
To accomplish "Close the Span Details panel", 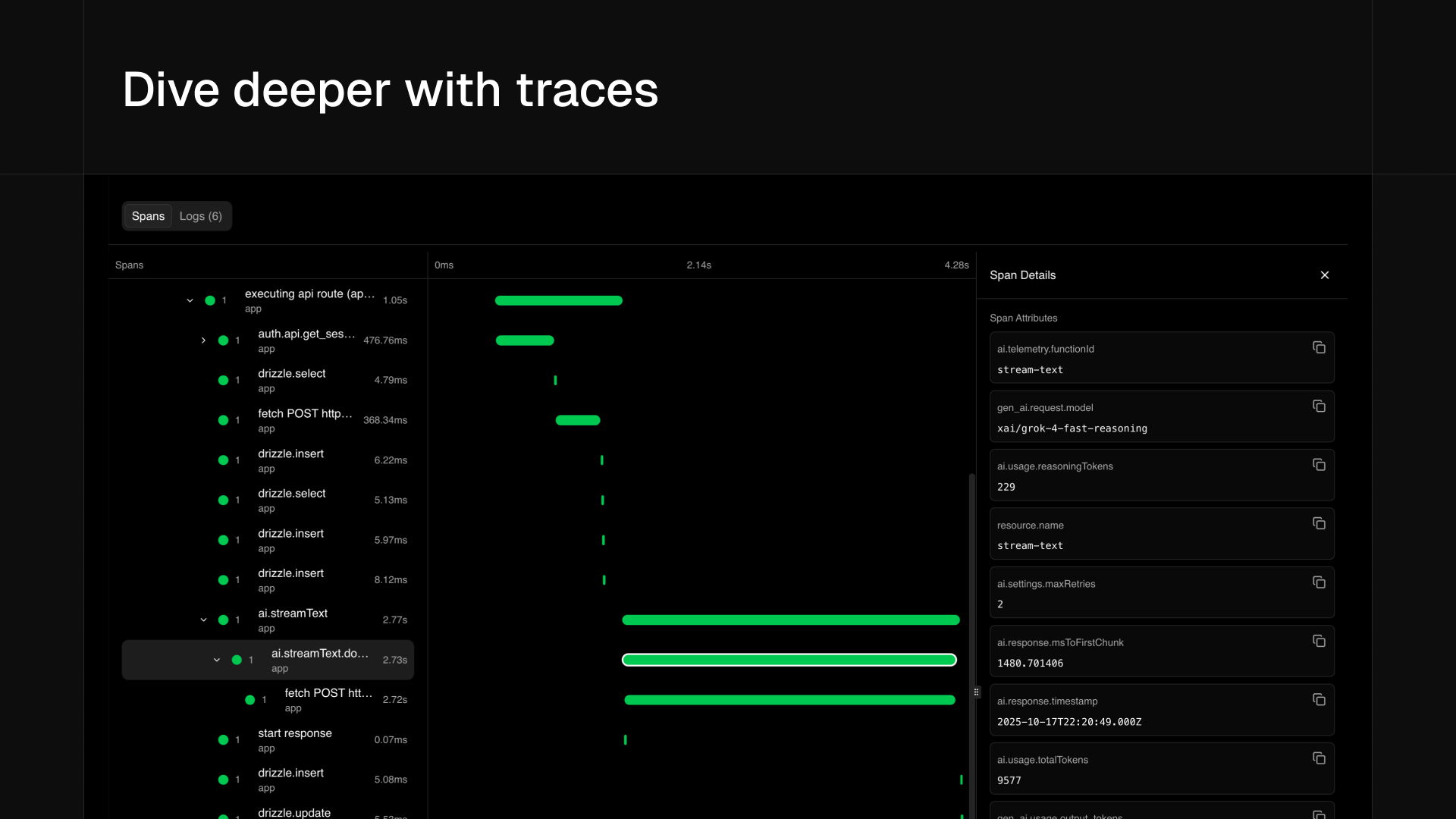I will [1324, 275].
